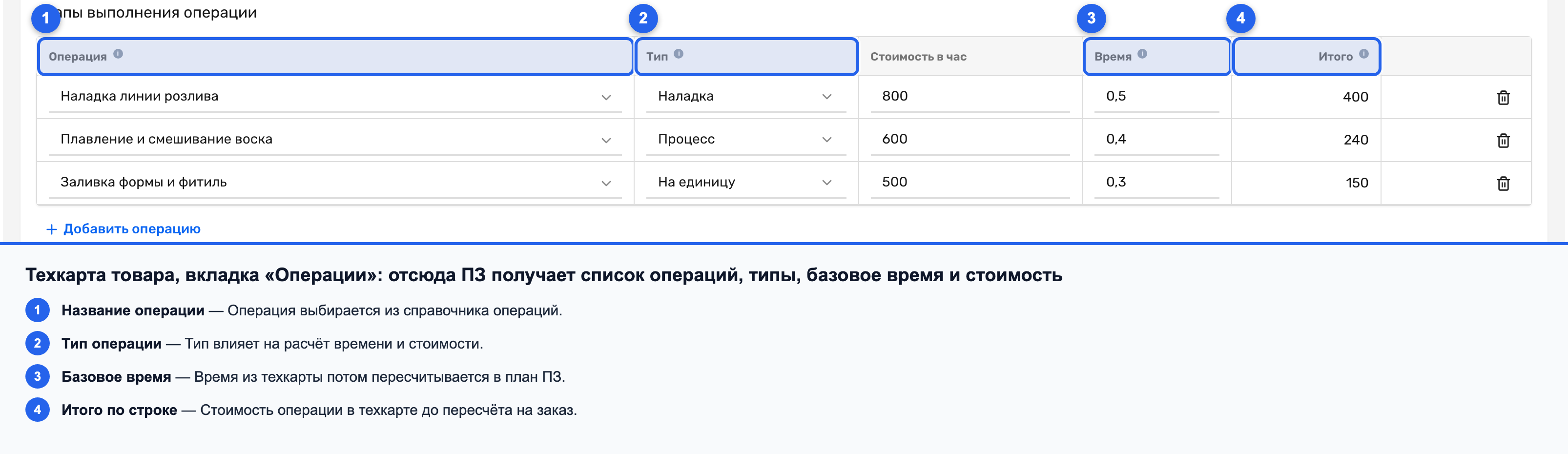
Task: Click the hourly cost field showing 600
Action: pos(970,140)
